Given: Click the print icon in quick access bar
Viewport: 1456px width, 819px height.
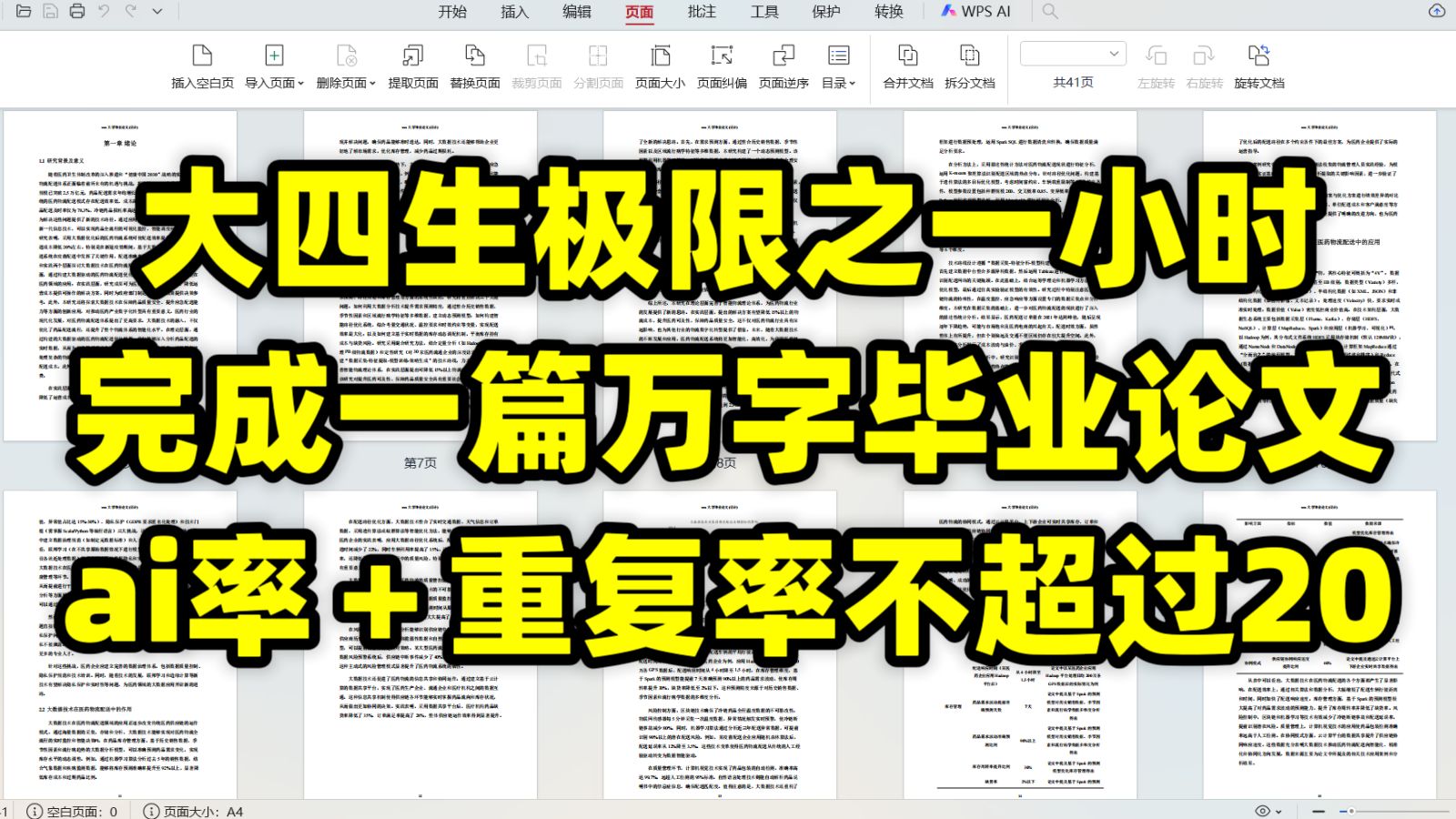Looking at the screenshot, I should point(77,11).
